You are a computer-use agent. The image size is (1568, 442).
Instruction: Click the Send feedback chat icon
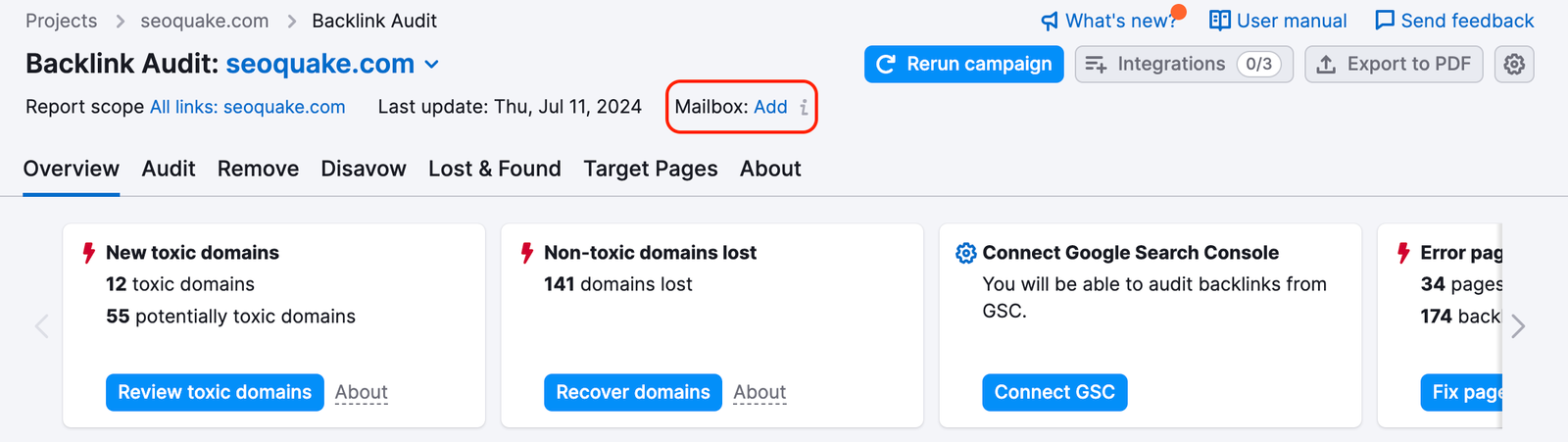coord(1384,21)
